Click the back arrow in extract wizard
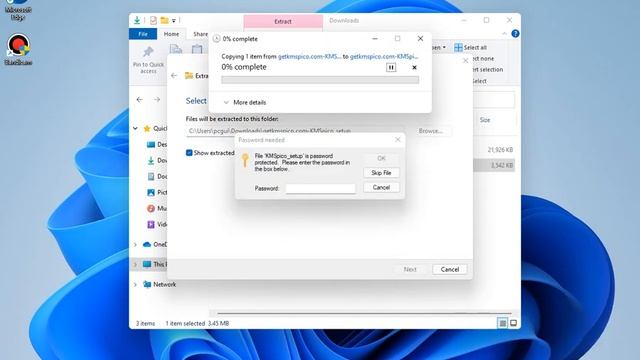Viewport: 640px width, 360px height. coord(174,76)
